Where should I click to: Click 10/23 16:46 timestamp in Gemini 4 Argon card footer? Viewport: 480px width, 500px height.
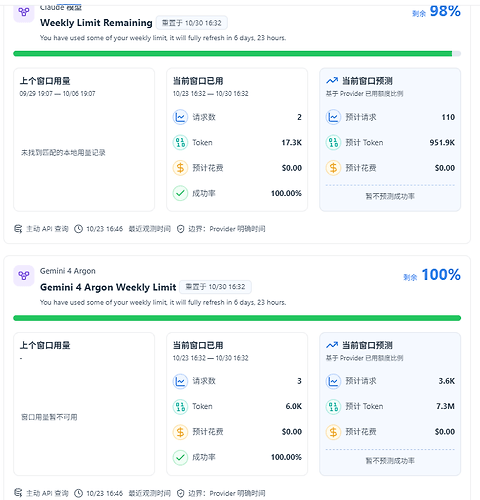(x=105, y=493)
